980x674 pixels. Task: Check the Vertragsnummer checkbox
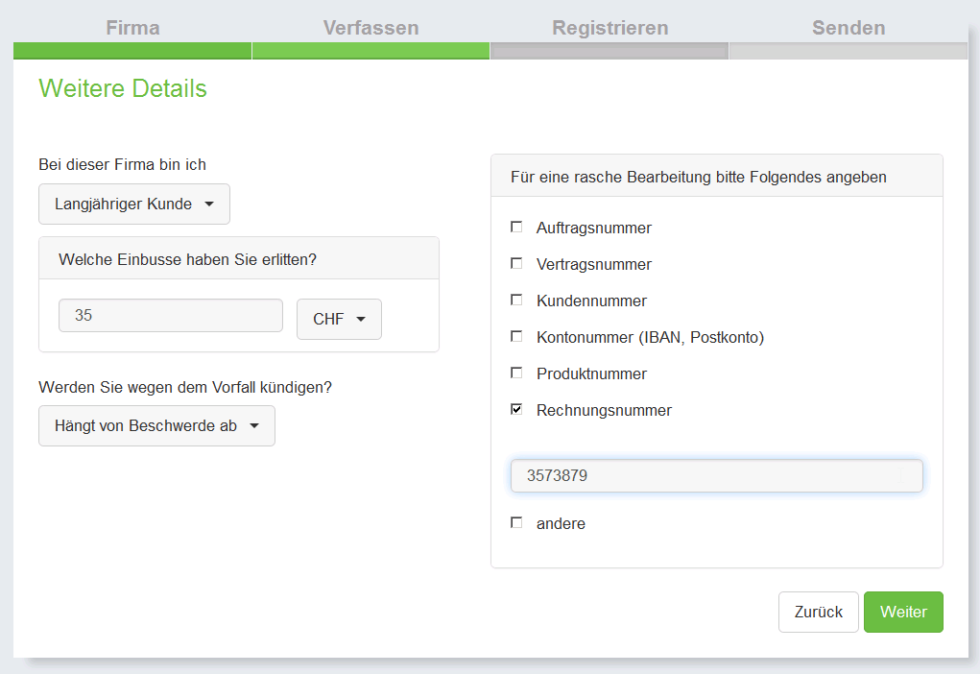[516, 263]
